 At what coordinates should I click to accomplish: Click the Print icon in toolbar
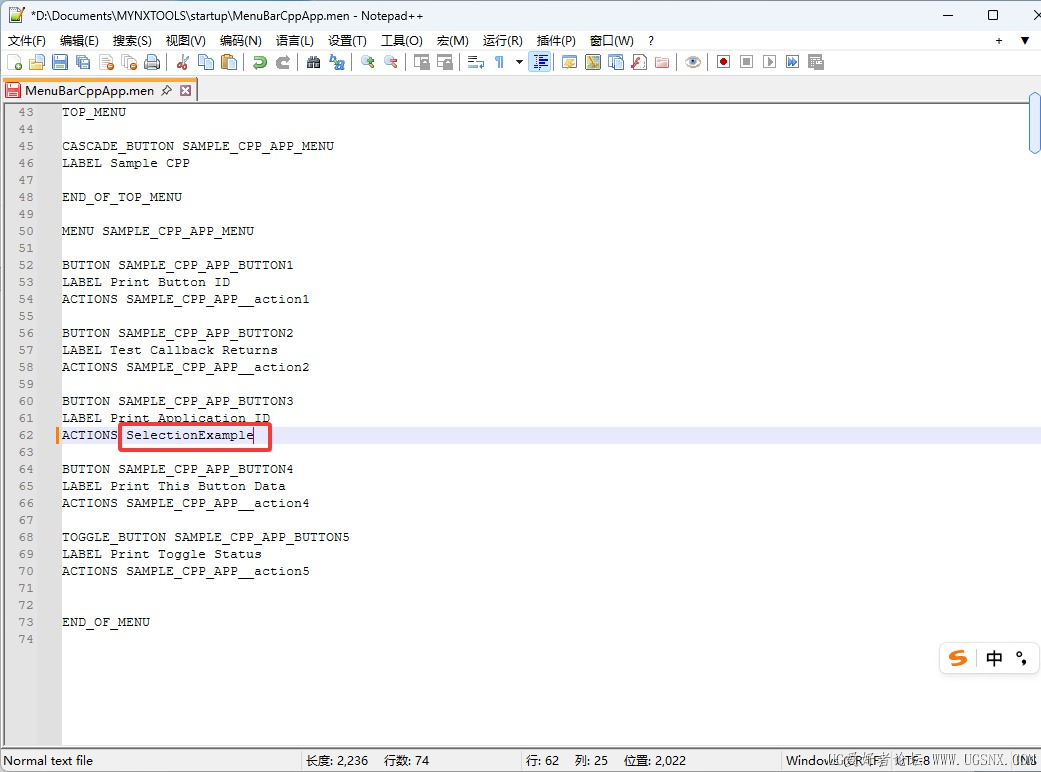(152, 62)
